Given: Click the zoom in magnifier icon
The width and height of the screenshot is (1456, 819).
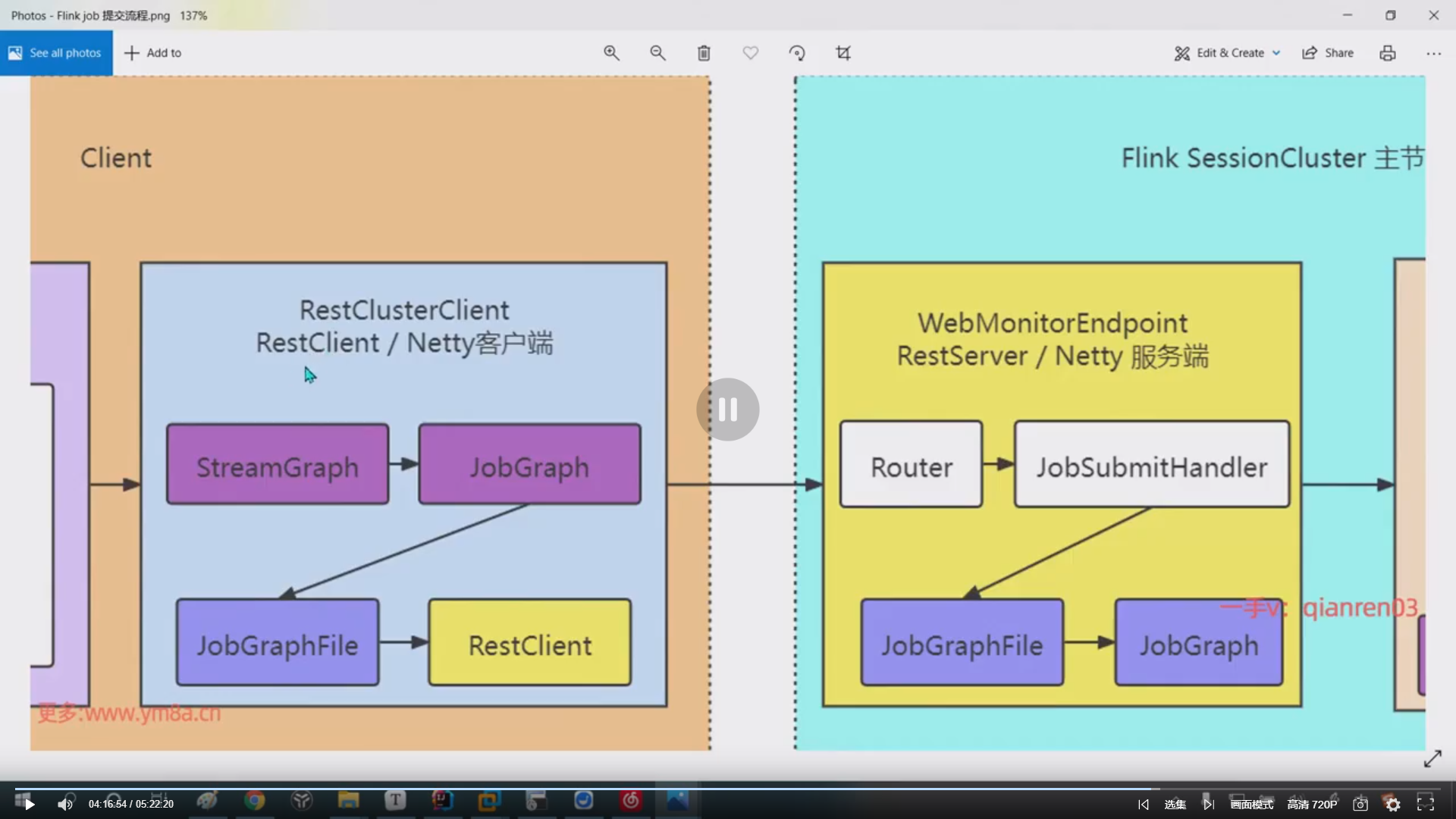Looking at the screenshot, I should 611,53.
